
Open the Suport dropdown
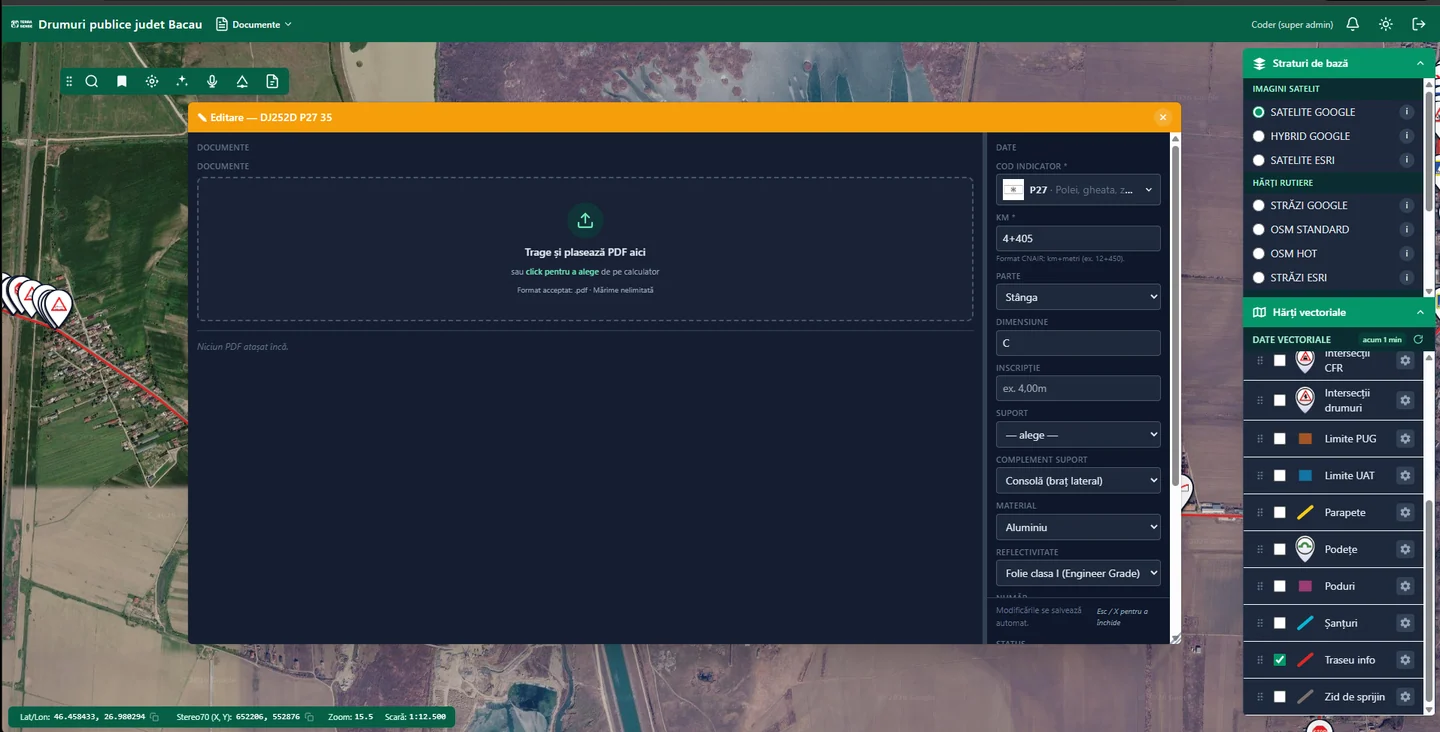tap(1078, 435)
